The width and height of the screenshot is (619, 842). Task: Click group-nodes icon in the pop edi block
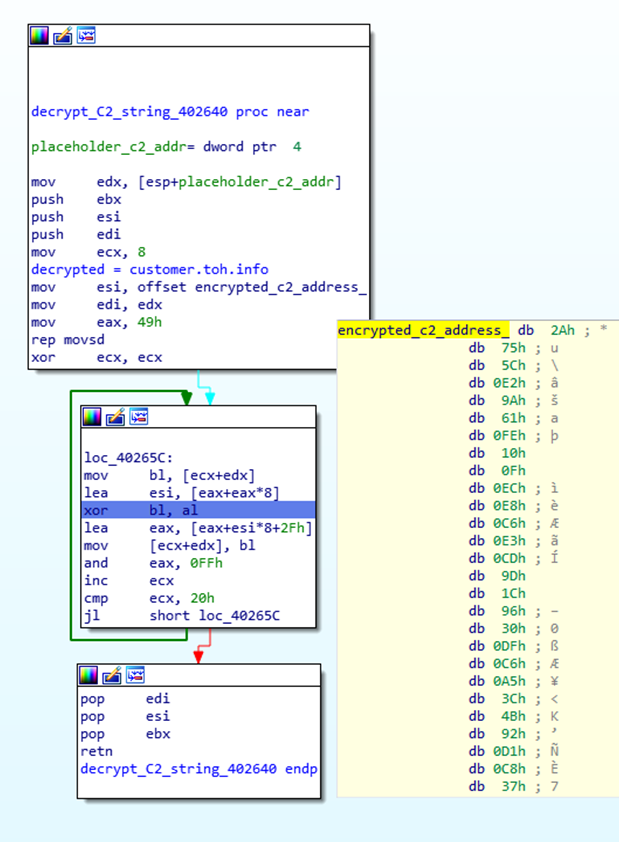click(x=135, y=675)
